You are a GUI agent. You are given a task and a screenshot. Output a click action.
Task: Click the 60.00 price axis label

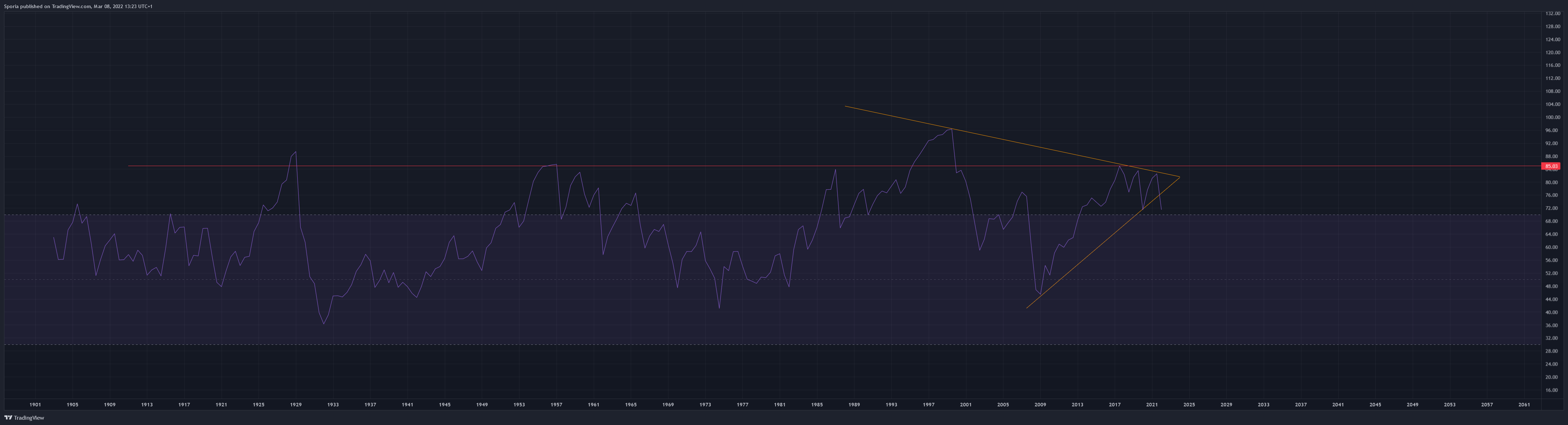click(1551, 247)
